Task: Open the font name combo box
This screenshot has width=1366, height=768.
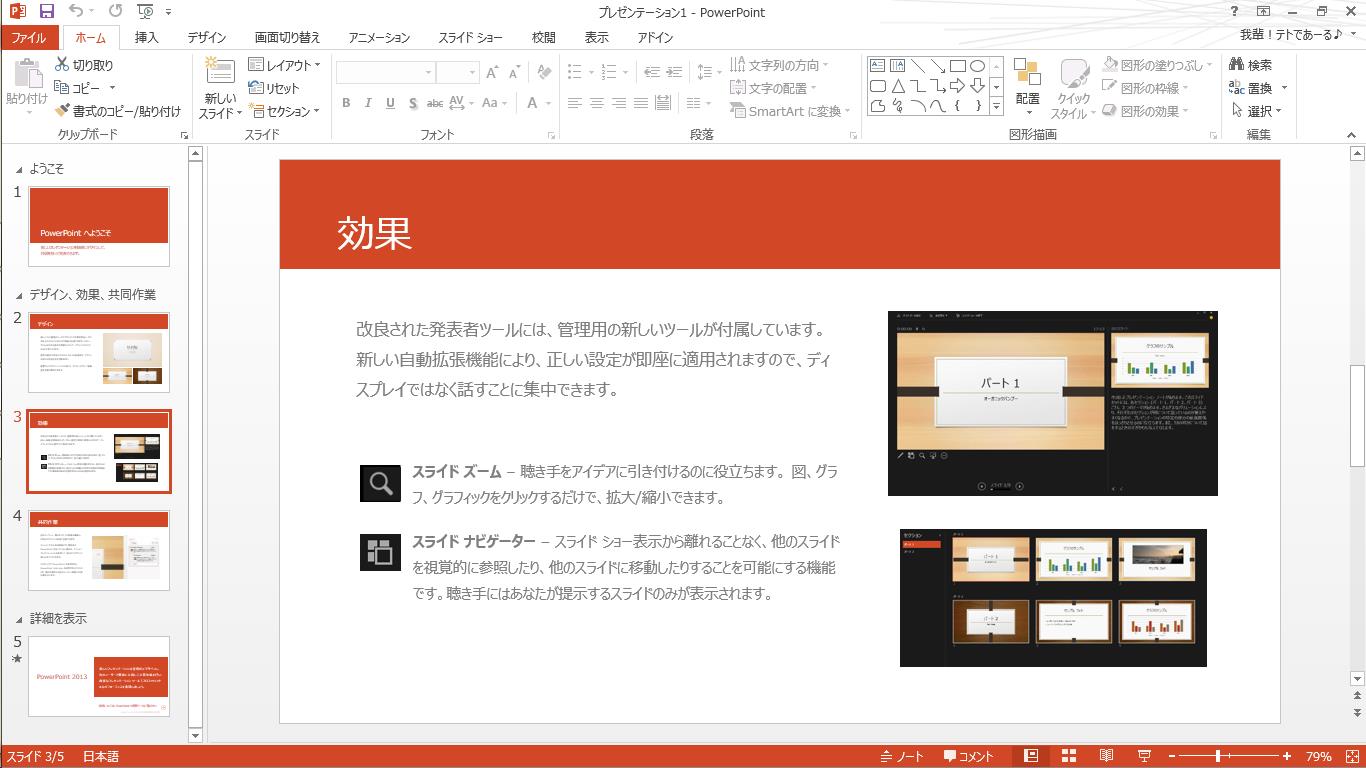Action: pyautogui.click(x=385, y=73)
